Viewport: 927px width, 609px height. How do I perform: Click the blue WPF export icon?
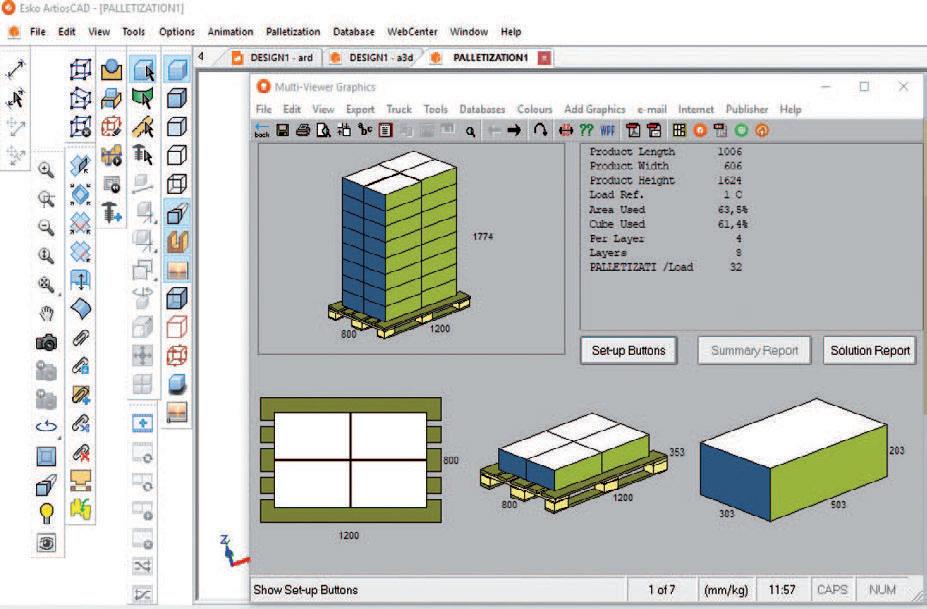pyautogui.click(x=607, y=130)
